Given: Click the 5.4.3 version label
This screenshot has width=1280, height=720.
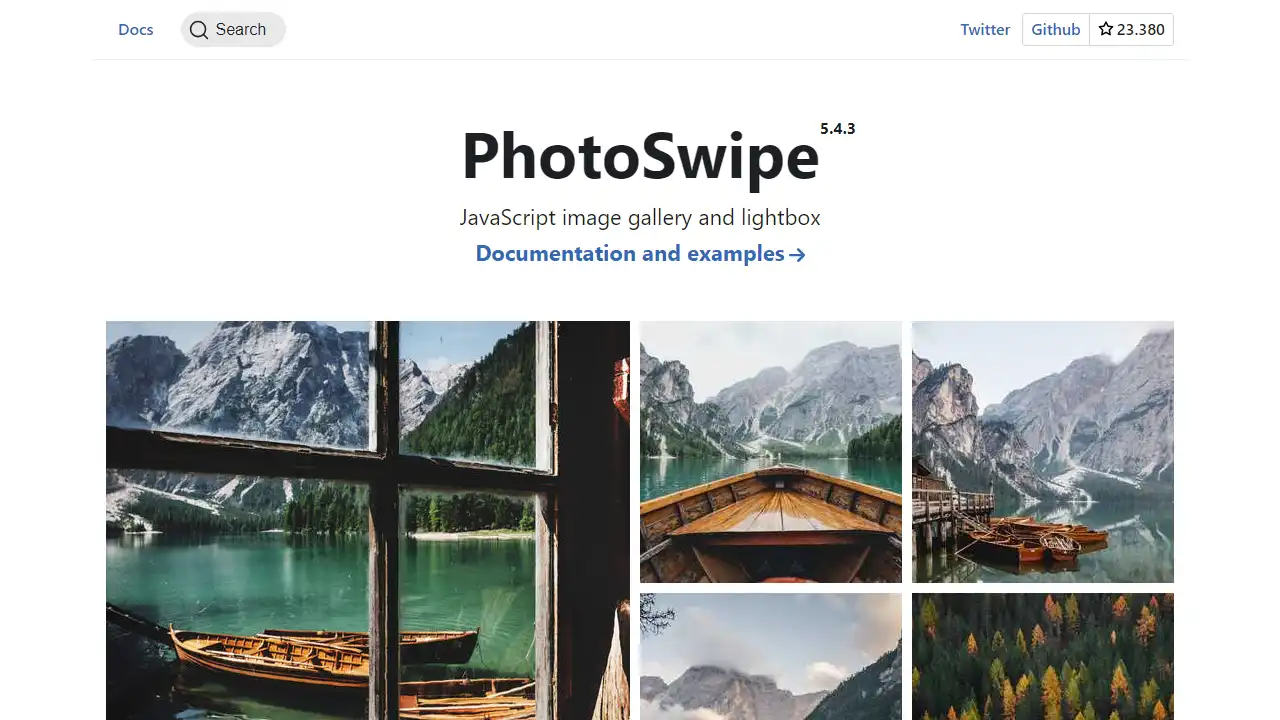Looking at the screenshot, I should click(838, 128).
